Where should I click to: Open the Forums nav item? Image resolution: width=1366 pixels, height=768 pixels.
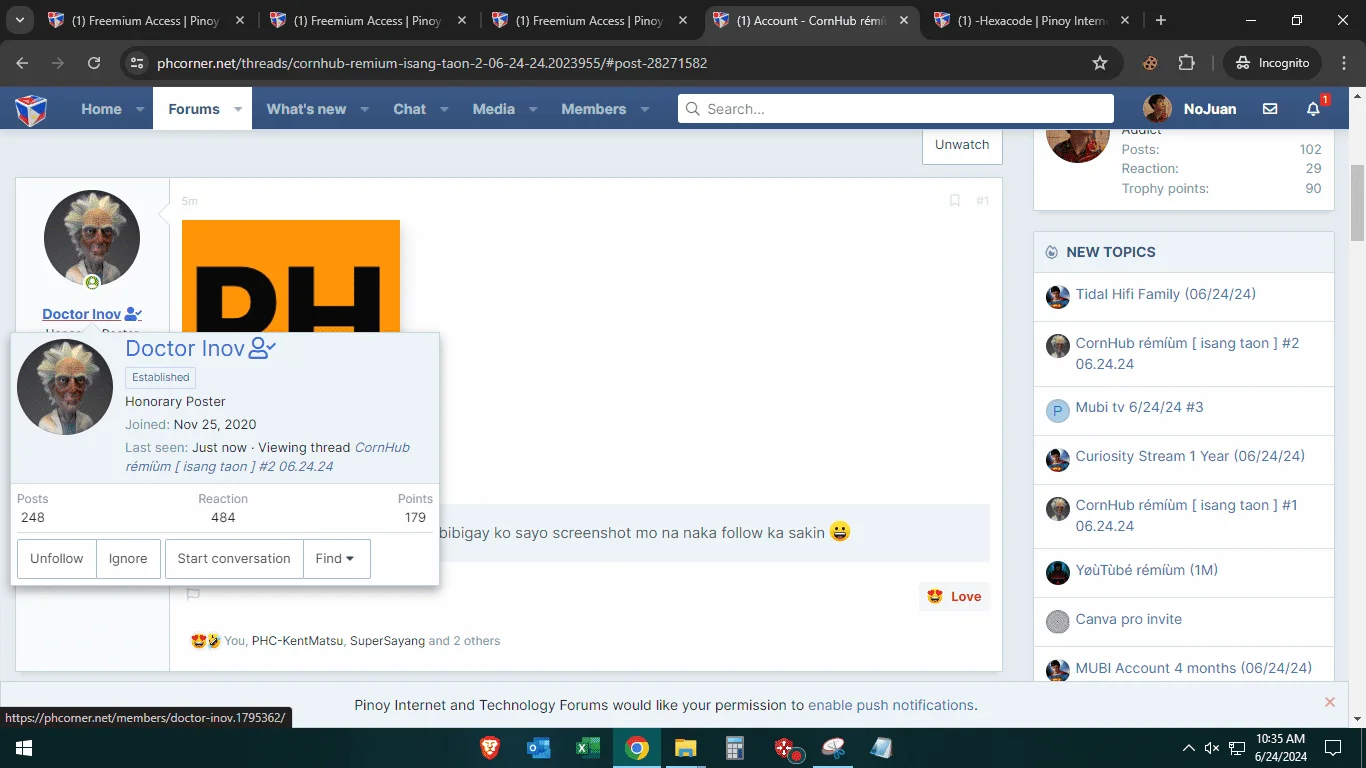(x=193, y=109)
